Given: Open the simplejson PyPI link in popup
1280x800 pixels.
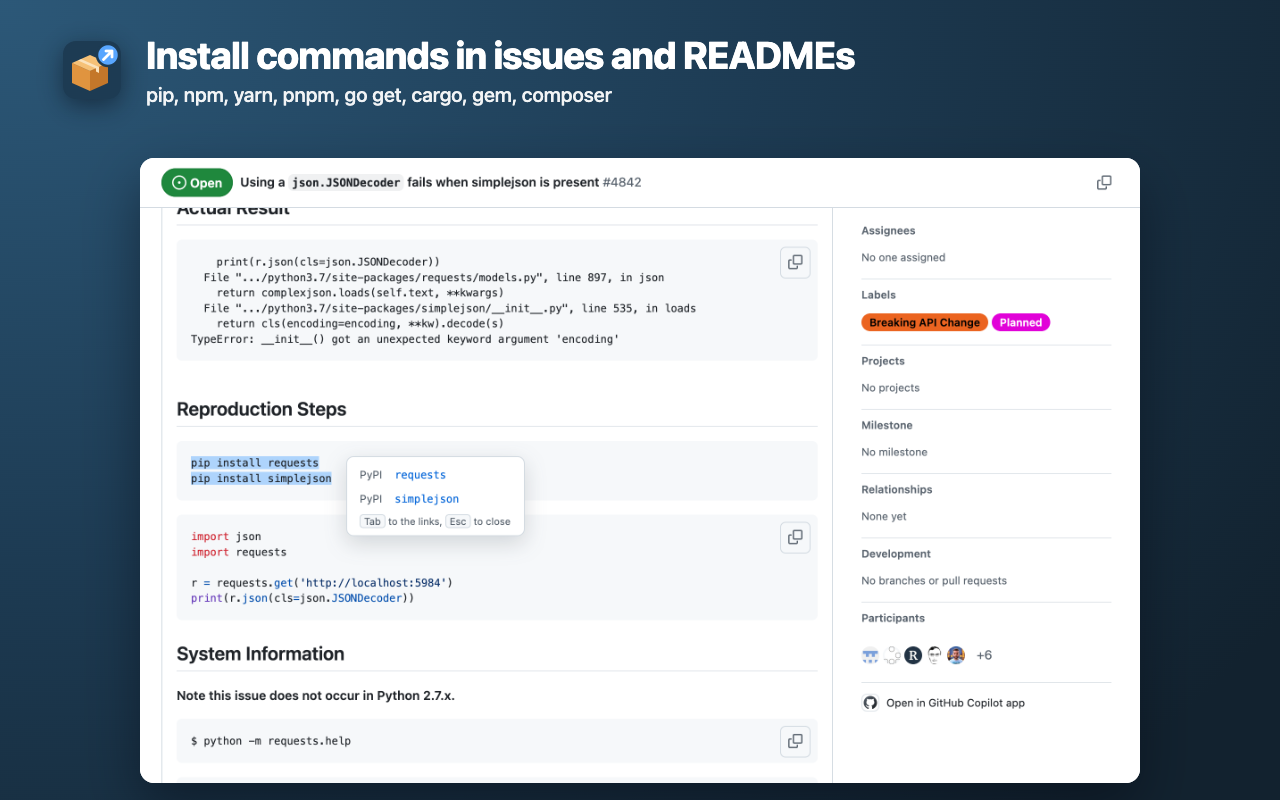Looking at the screenshot, I should click(x=427, y=499).
